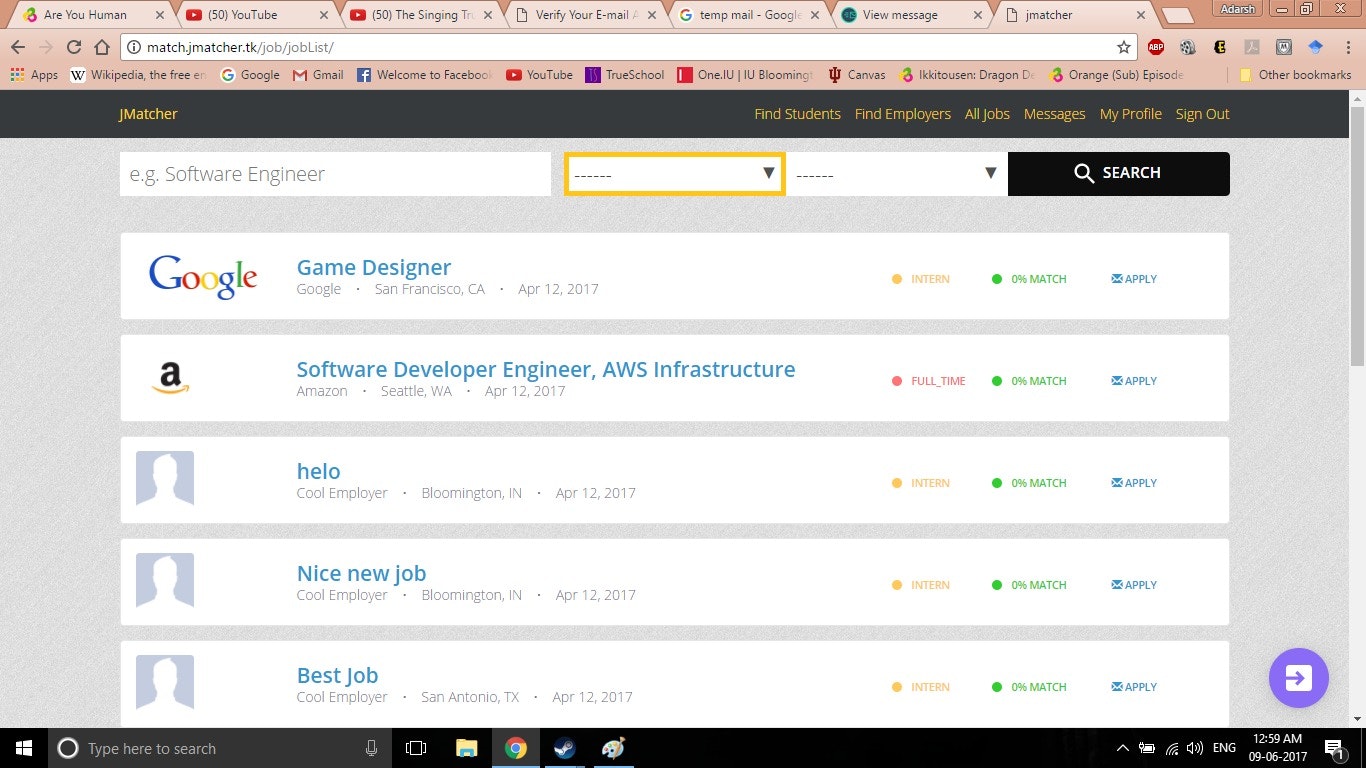
Task: Open File Explorer from the taskbar
Action: point(466,748)
